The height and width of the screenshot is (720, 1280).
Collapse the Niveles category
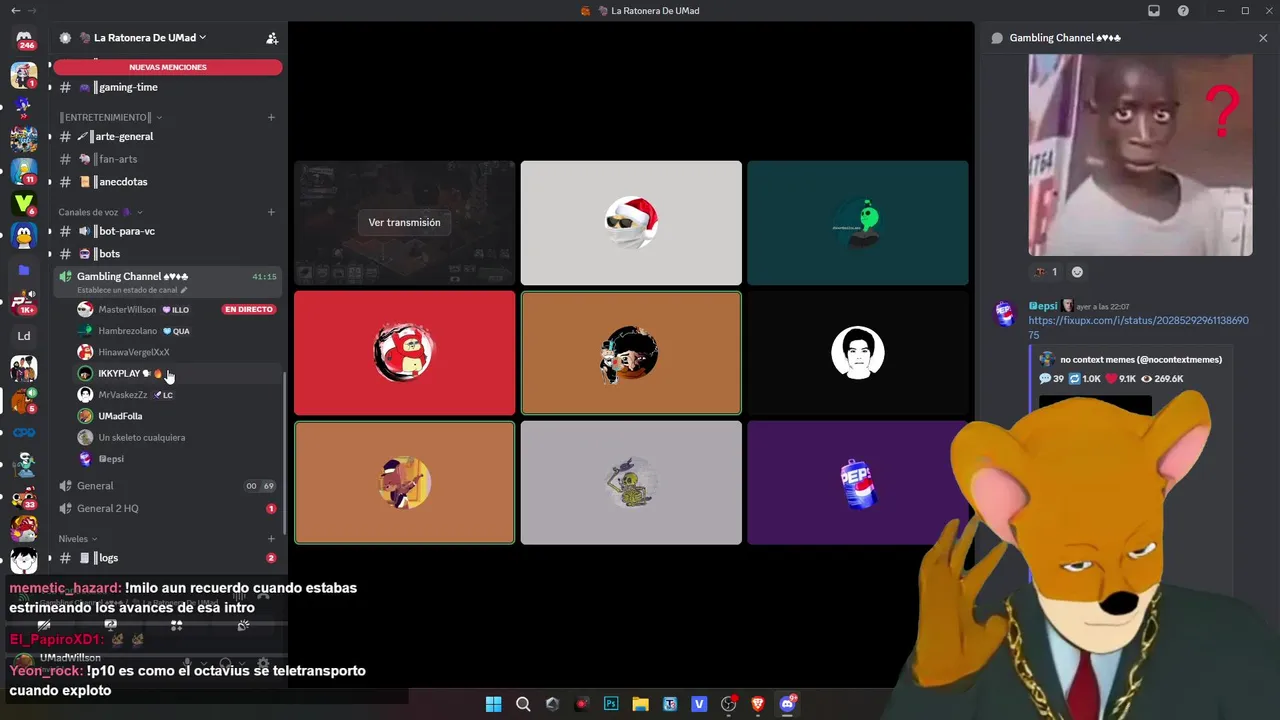(x=78, y=538)
